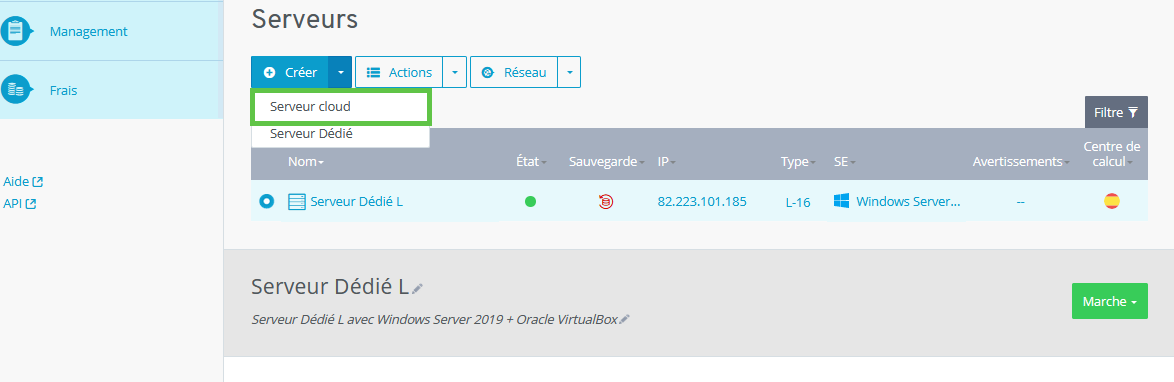Image resolution: width=1174 pixels, height=382 pixels.
Task: Open the Aide external link
Action: coord(23,181)
